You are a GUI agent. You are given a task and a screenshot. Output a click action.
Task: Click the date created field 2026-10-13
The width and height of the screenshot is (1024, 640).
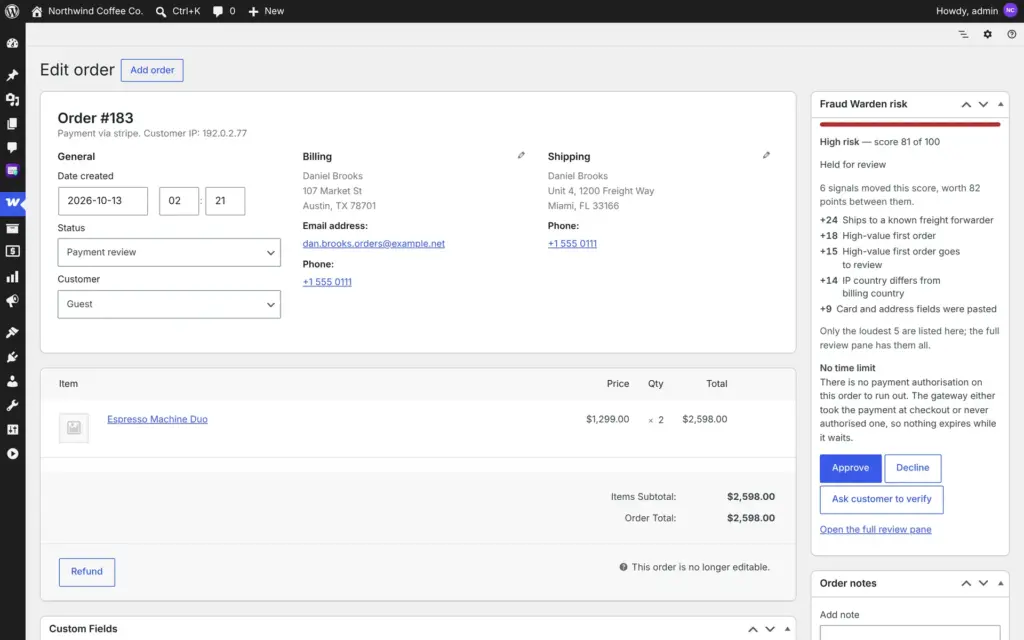tap(103, 201)
